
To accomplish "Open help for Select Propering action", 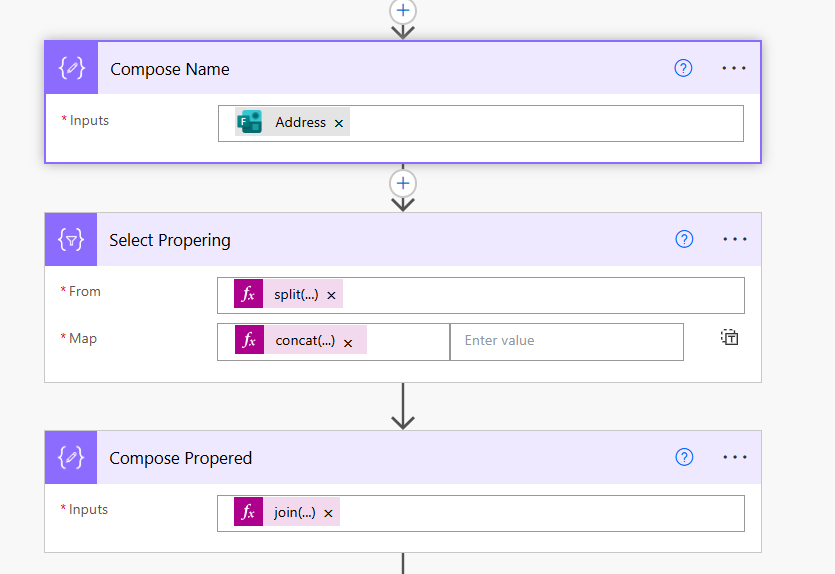I will [x=684, y=239].
